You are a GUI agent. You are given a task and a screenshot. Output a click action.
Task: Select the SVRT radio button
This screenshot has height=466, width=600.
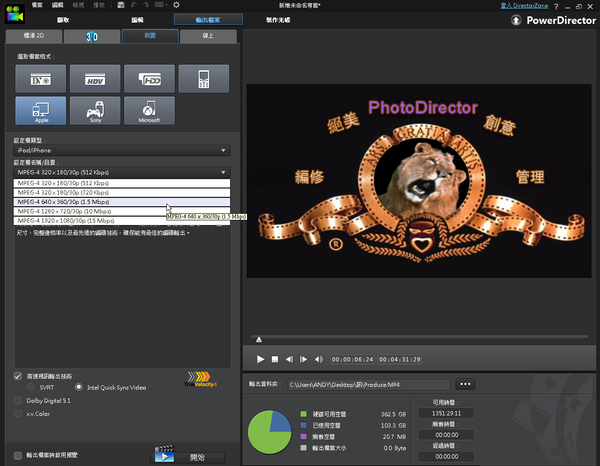pyautogui.click(x=30, y=386)
